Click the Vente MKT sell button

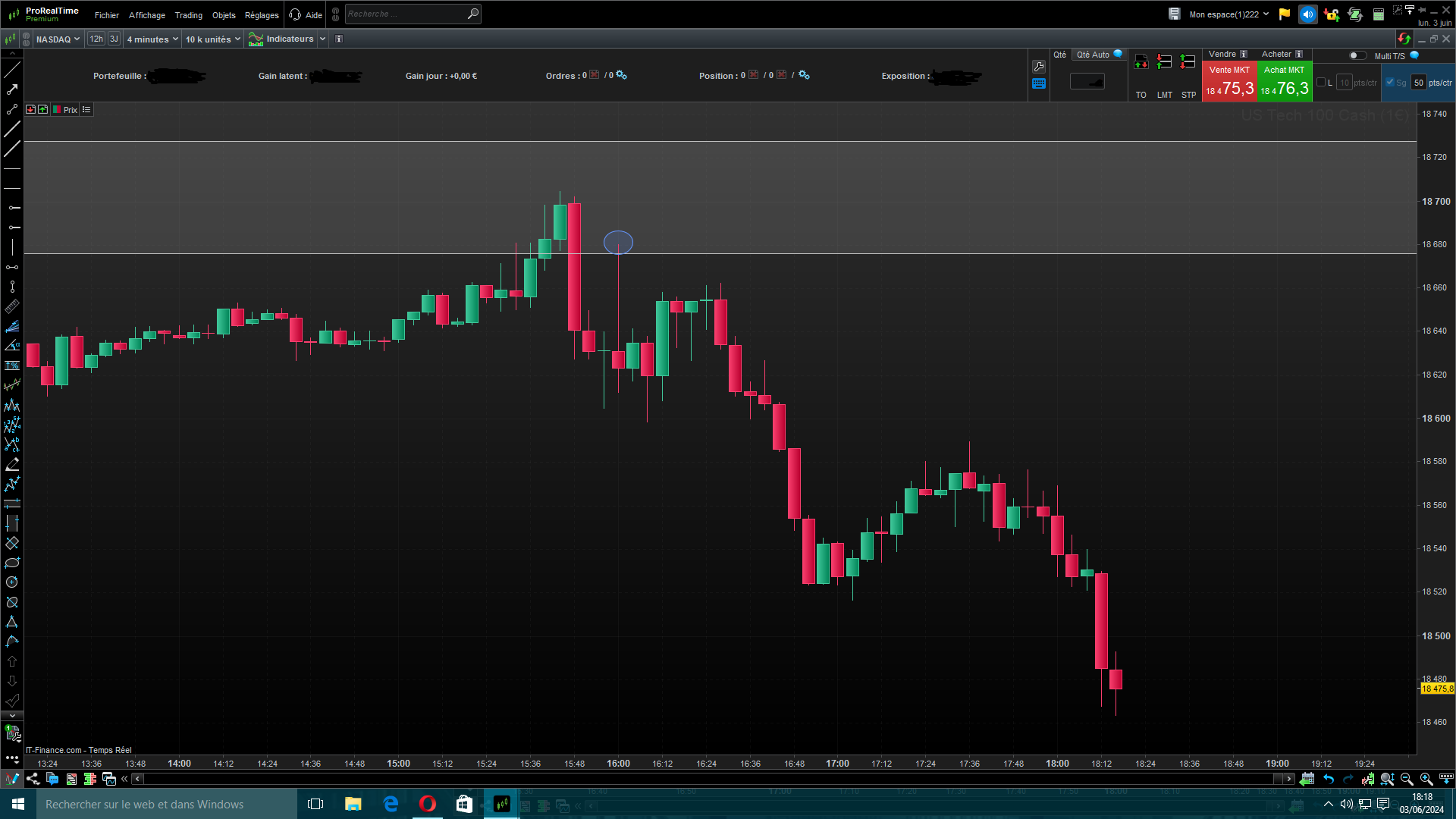pyautogui.click(x=1228, y=82)
